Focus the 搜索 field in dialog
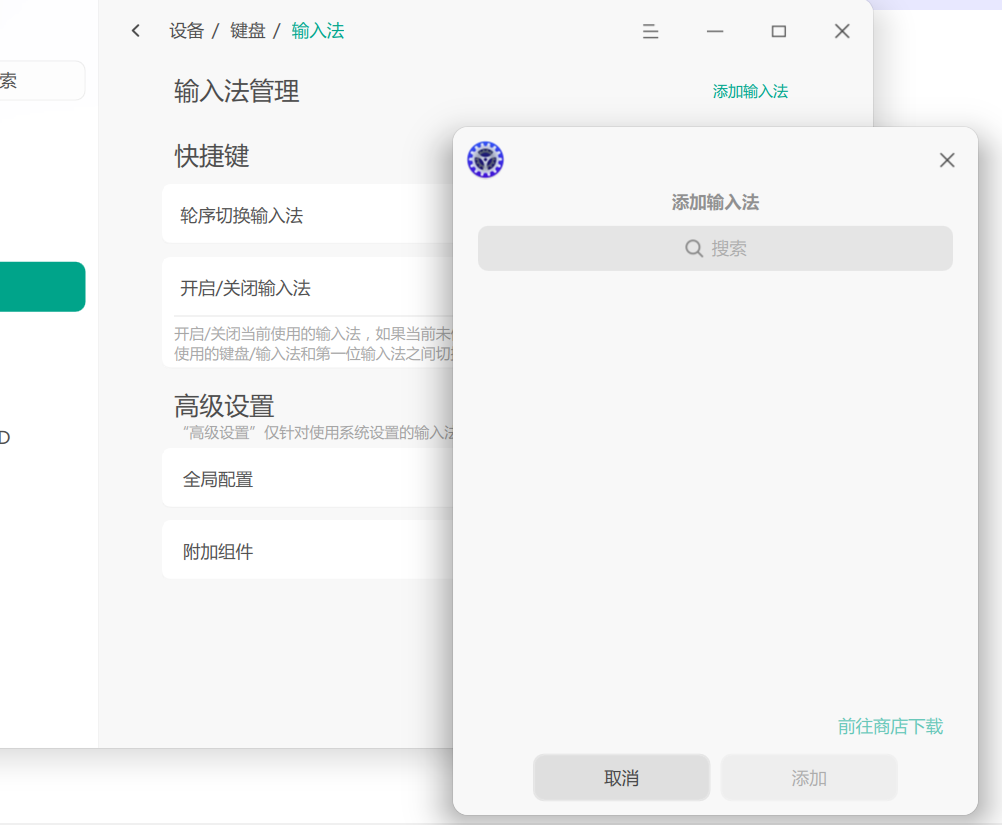 [715, 248]
